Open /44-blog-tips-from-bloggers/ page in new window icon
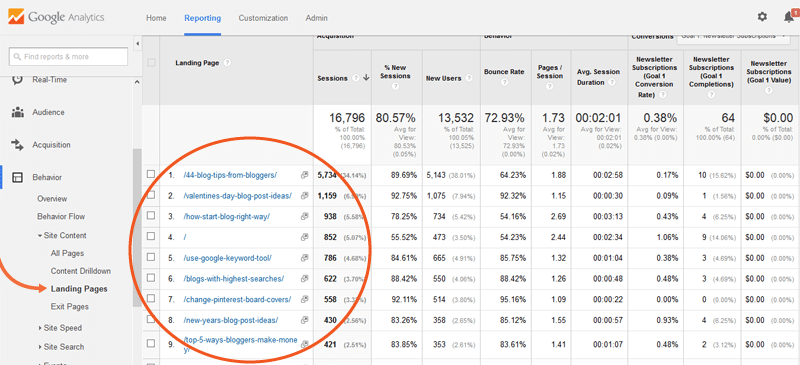Screen dimensions: 800x365 coord(305,175)
